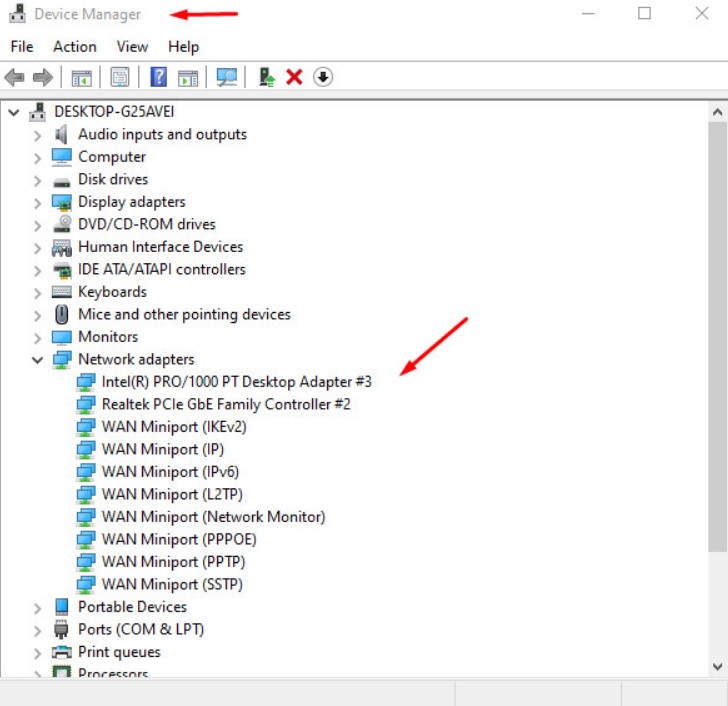
Task: Click the red X Uninstall device icon
Action: pyautogui.click(x=294, y=77)
